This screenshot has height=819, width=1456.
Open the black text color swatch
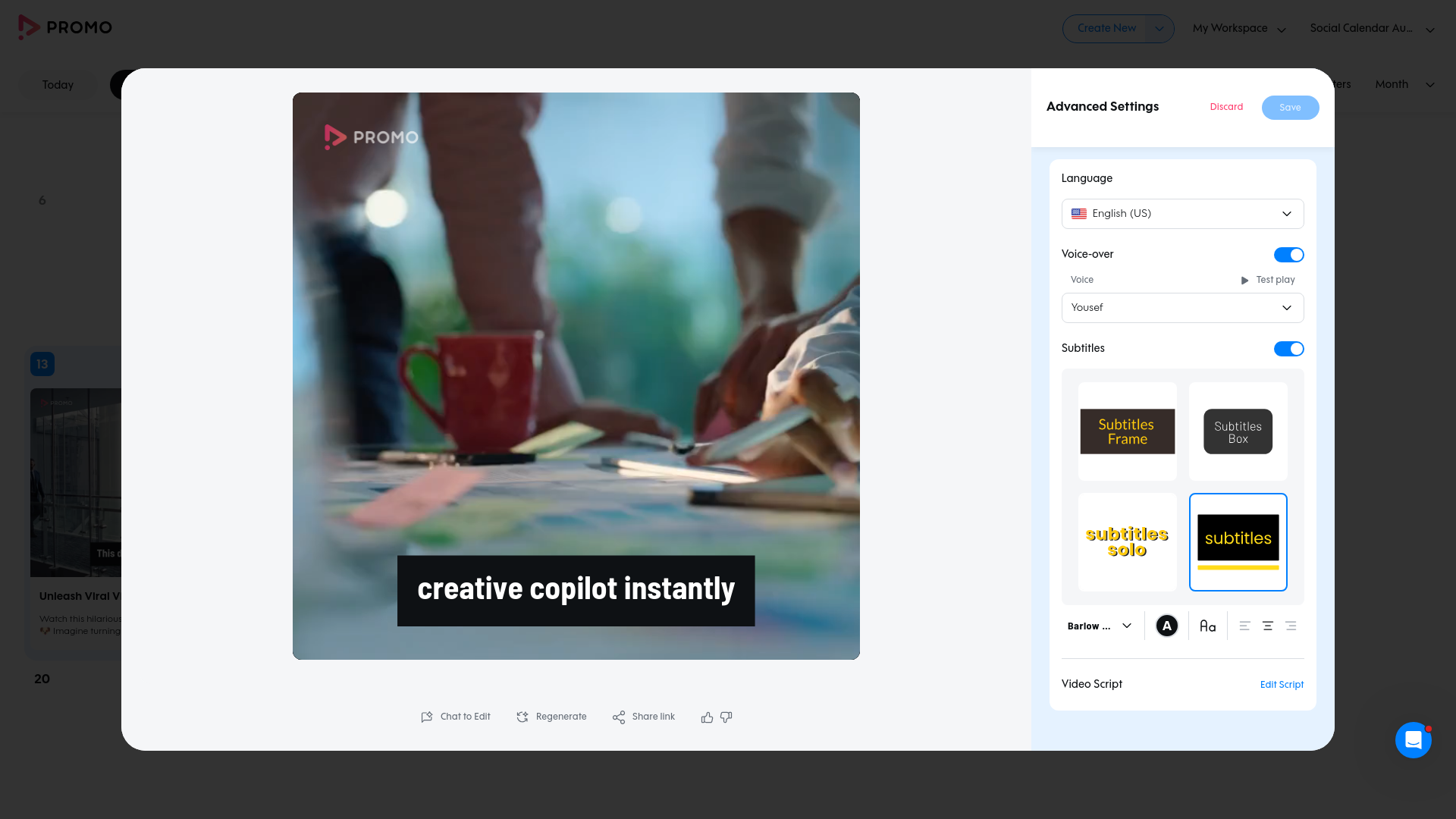click(x=1166, y=626)
